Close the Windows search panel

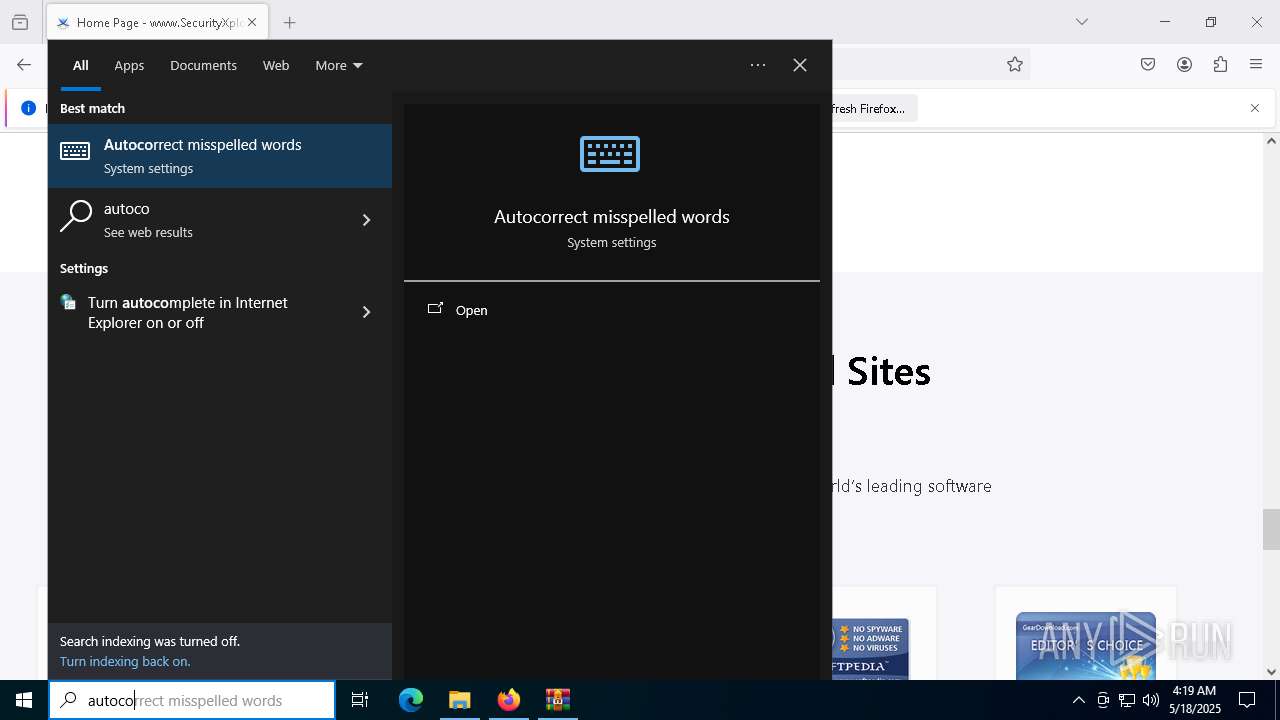(x=800, y=65)
